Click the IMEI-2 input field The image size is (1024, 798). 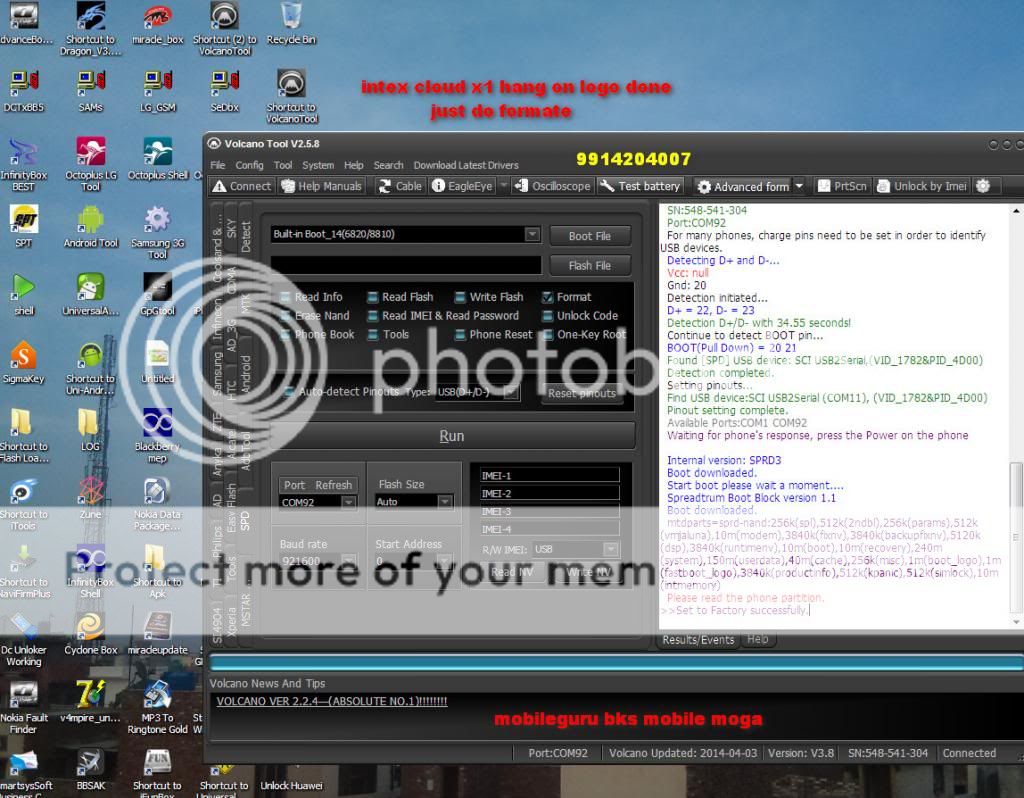point(549,494)
